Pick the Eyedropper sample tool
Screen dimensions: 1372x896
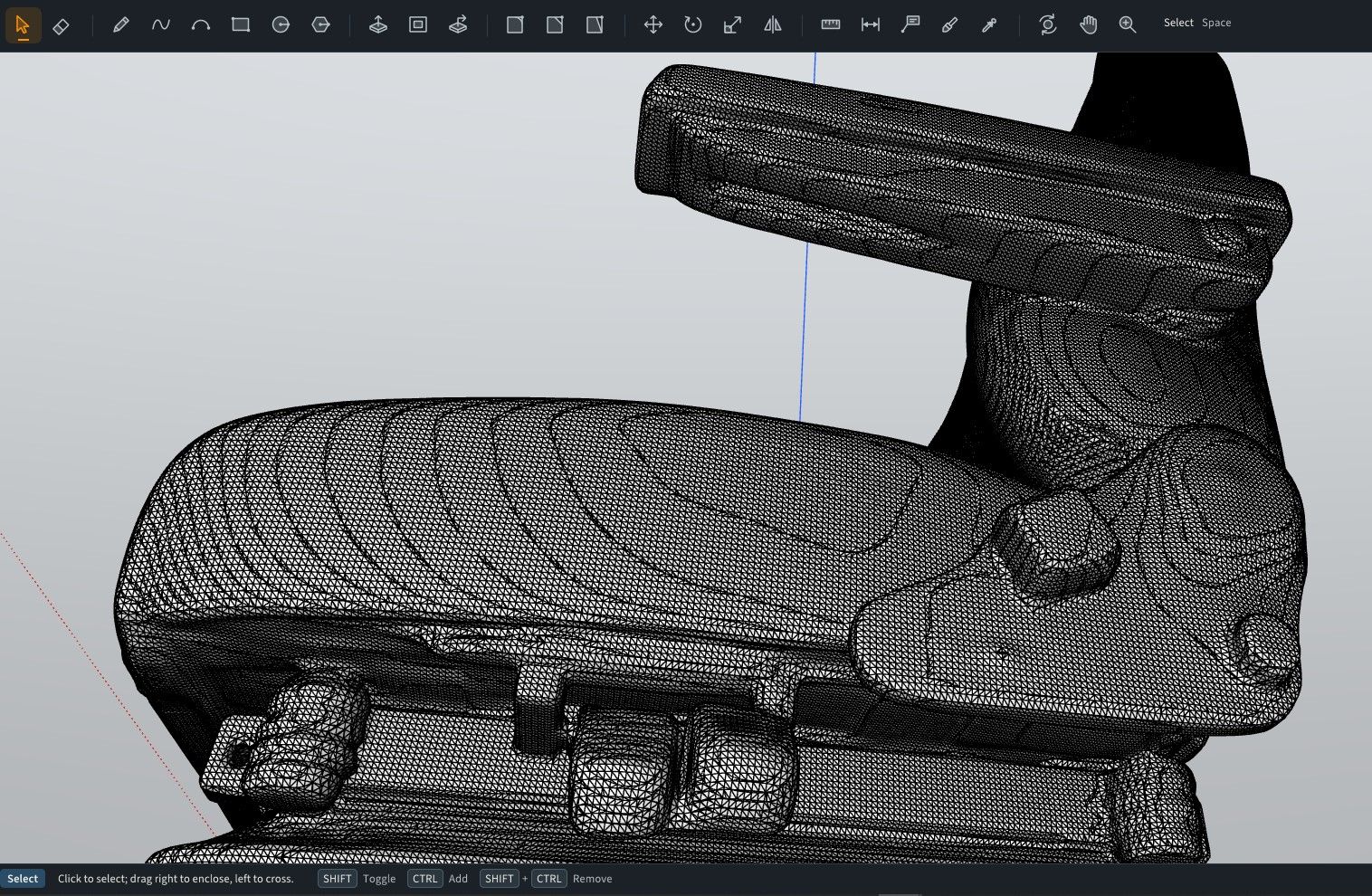(990, 25)
